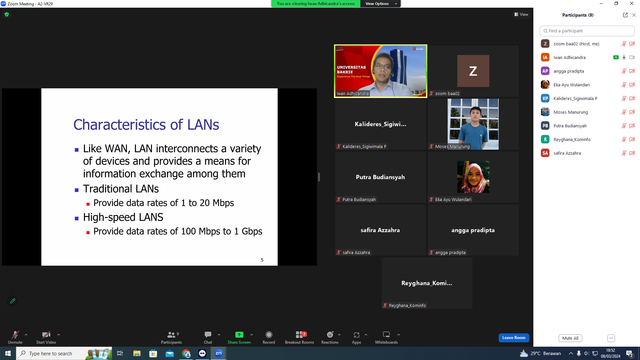
Task: Select safira Azzahra in participant list
Action: click(587, 153)
